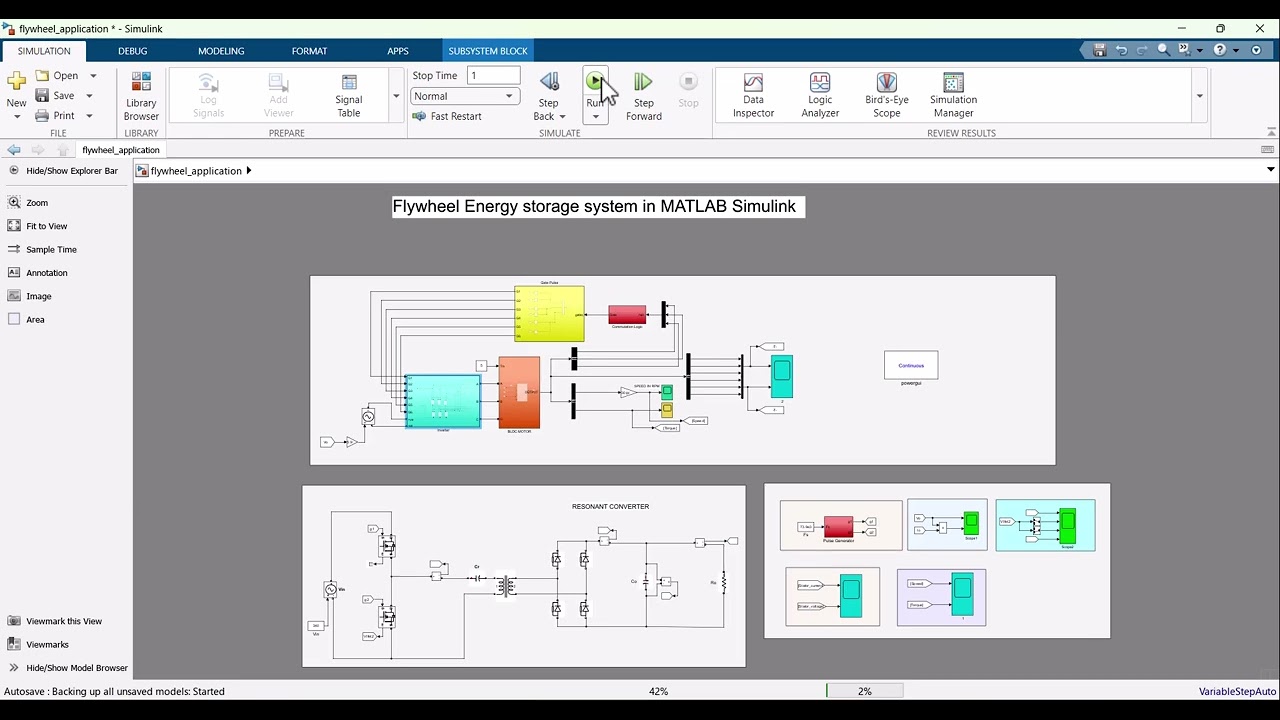Image resolution: width=1280 pixels, height=720 pixels.
Task: Click flywheel_application in the breadcrumb path
Action: [x=196, y=171]
